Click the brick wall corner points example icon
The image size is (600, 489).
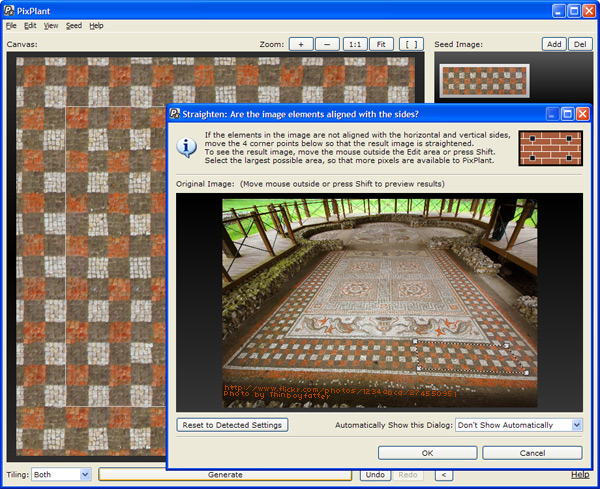pyautogui.click(x=551, y=148)
